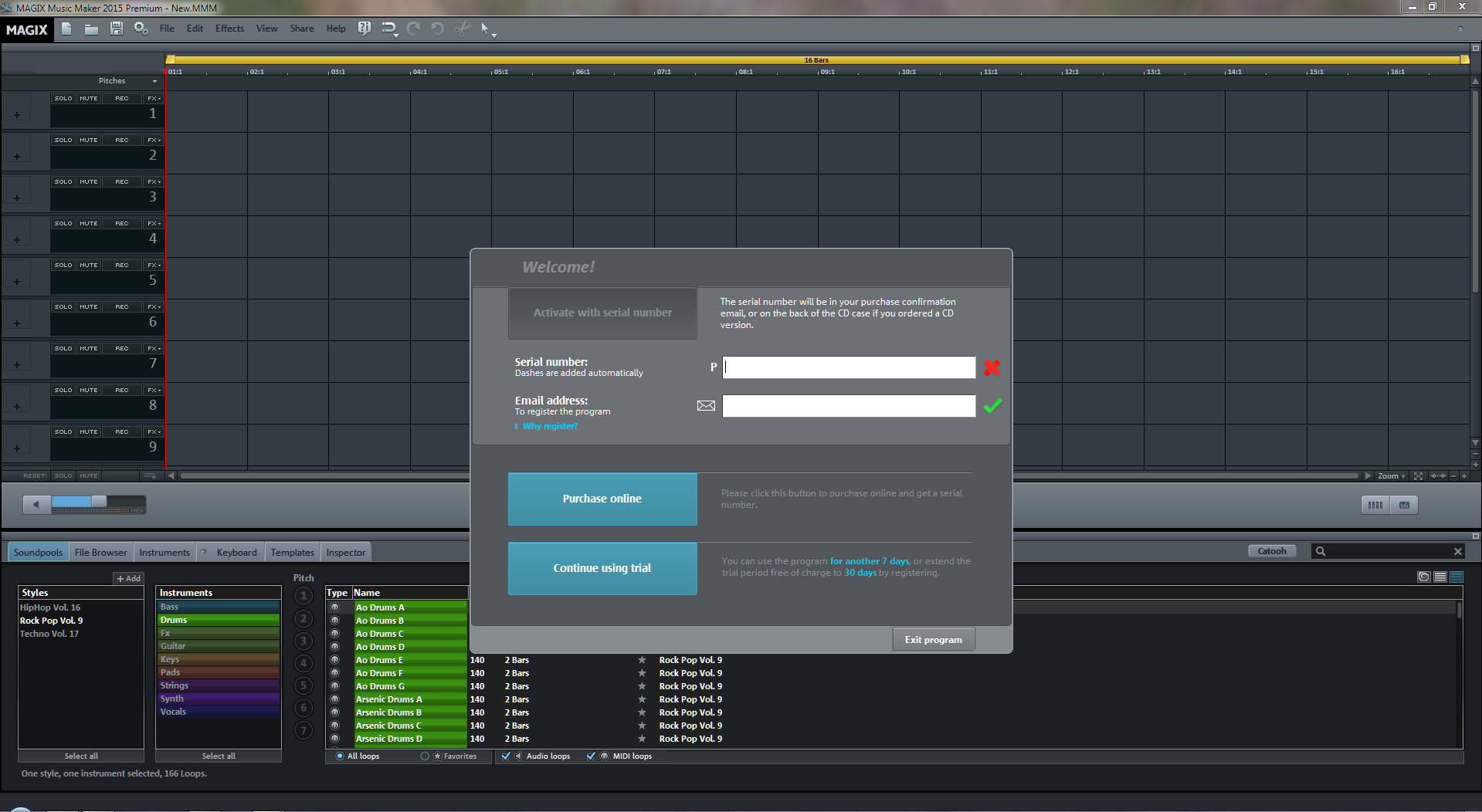This screenshot has height=812, width=1482.
Task: Toggle MUTE on track 7
Action: [89, 348]
